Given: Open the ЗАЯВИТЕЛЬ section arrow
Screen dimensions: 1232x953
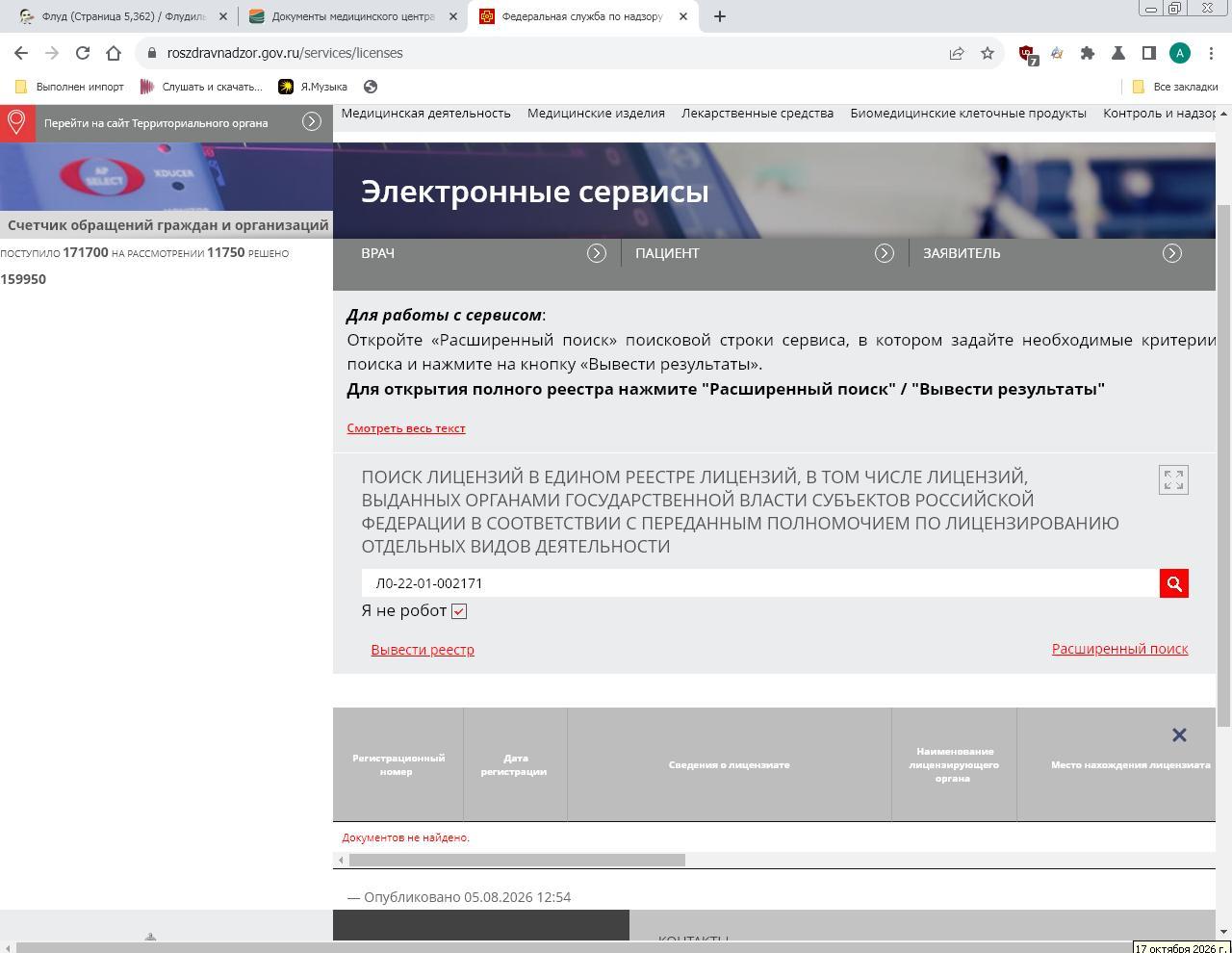Looking at the screenshot, I should point(1171,253).
